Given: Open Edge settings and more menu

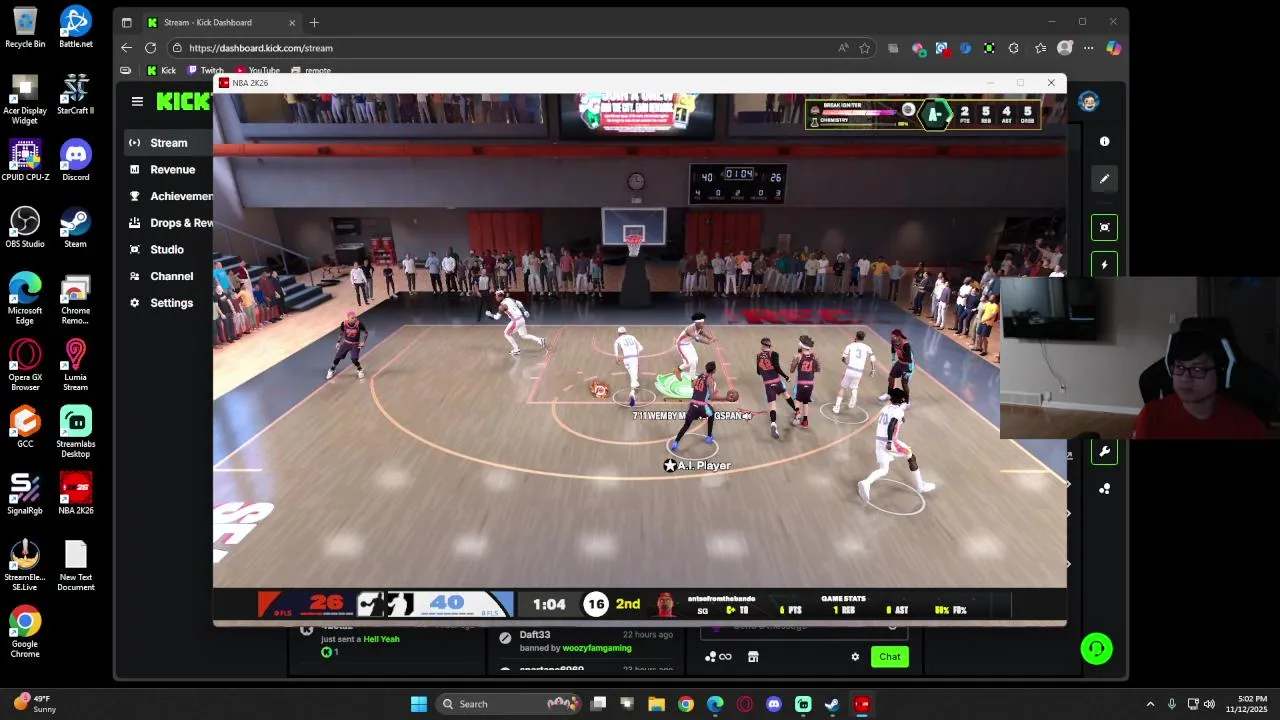Looking at the screenshot, I should pyautogui.click(x=1089, y=48).
